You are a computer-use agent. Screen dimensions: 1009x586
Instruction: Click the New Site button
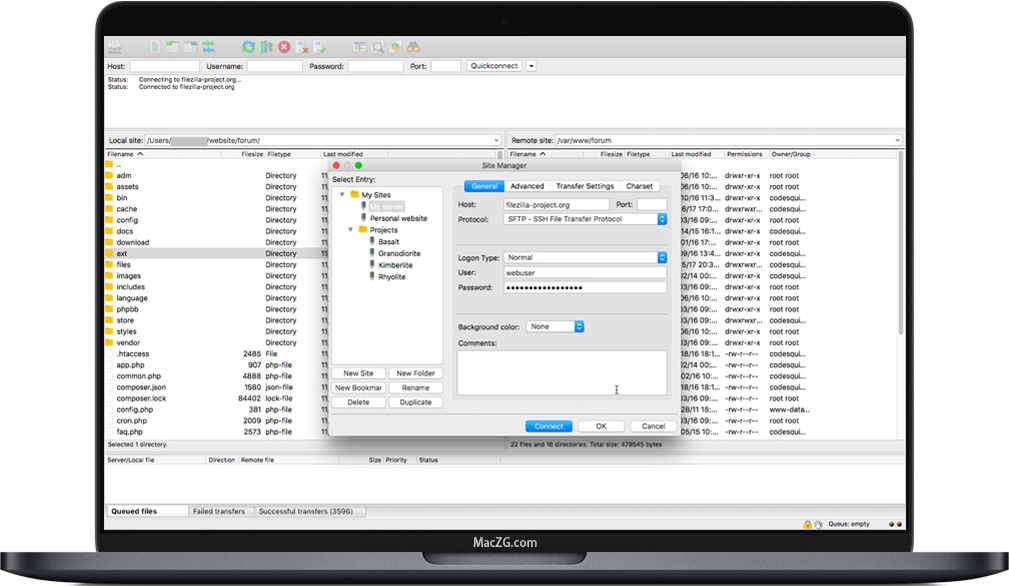(358, 373)
